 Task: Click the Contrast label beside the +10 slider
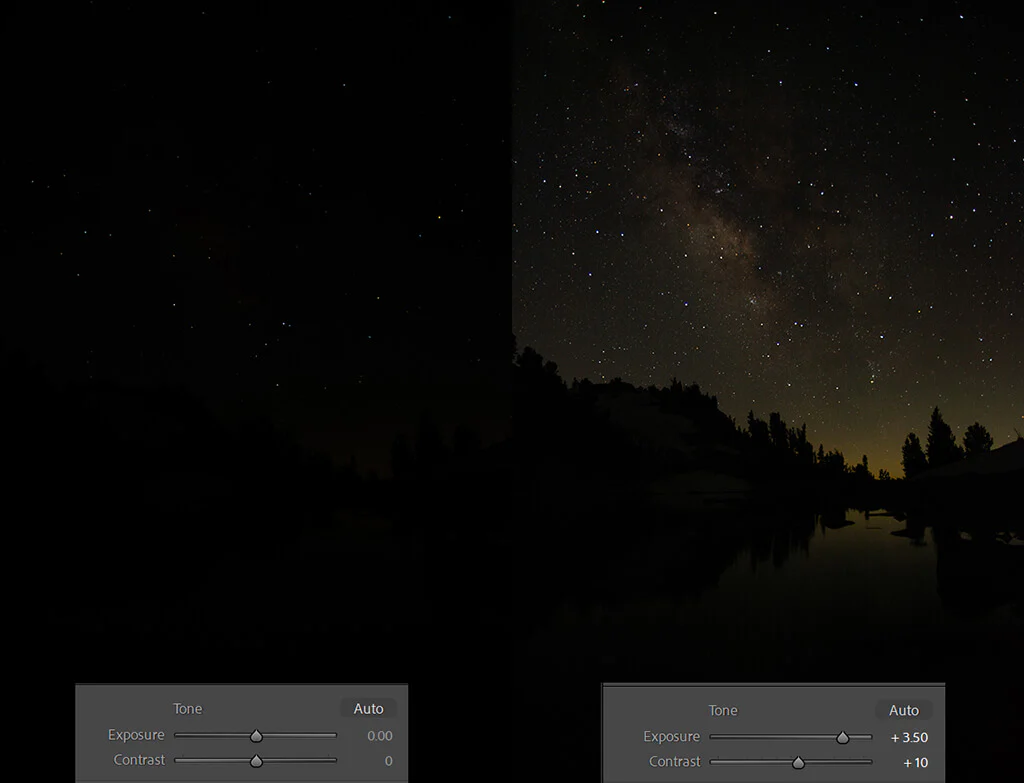[675, 761]
